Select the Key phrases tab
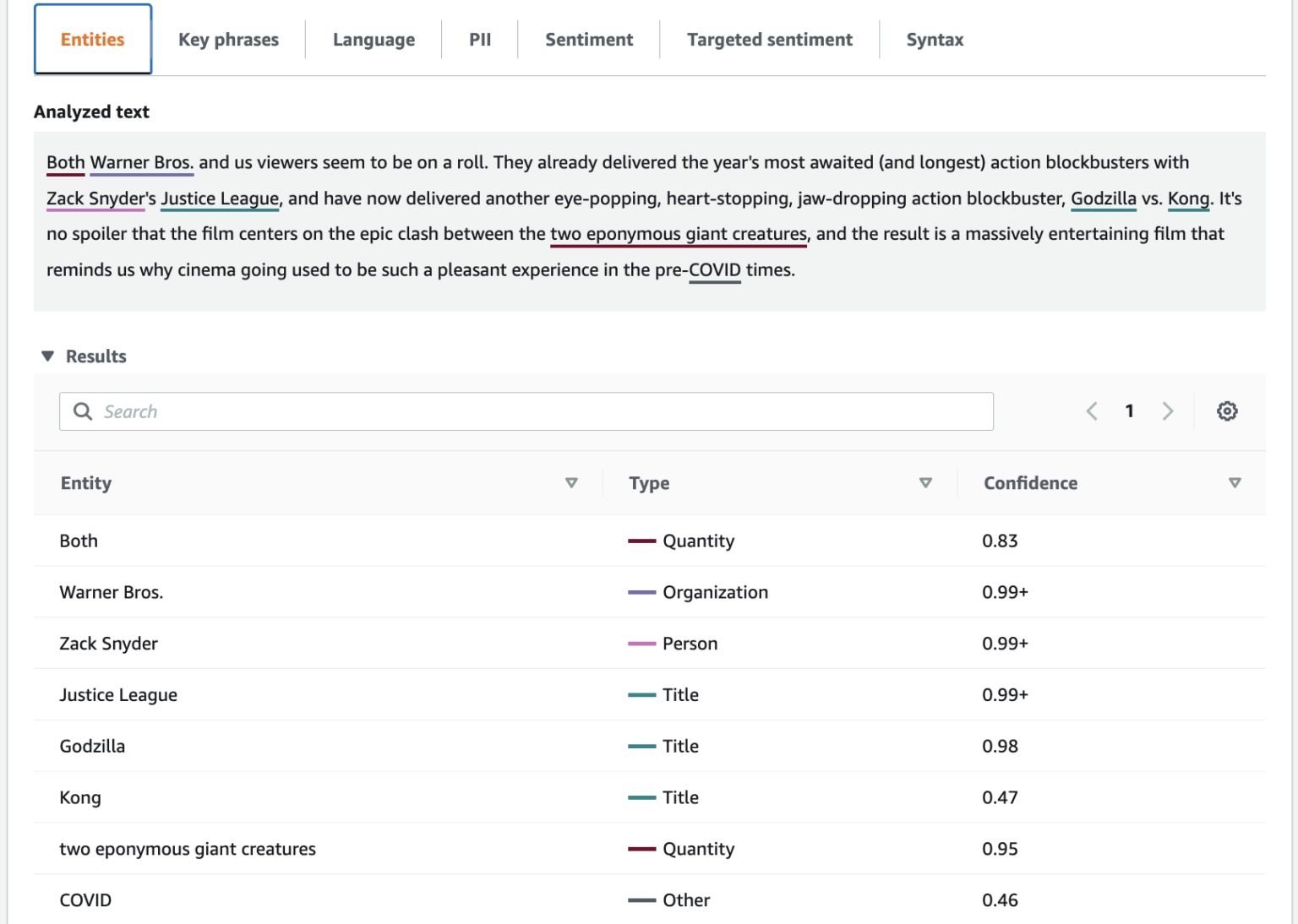 point(228,39)
